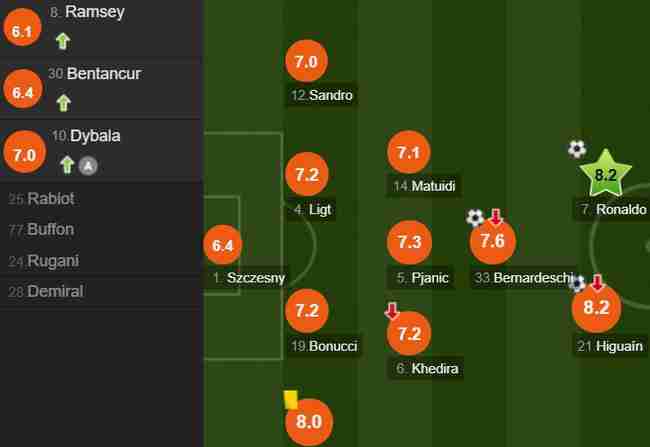650x447 pixels.
Task: Click Higuaín's red substitution arrow
Action: point(597,282)
